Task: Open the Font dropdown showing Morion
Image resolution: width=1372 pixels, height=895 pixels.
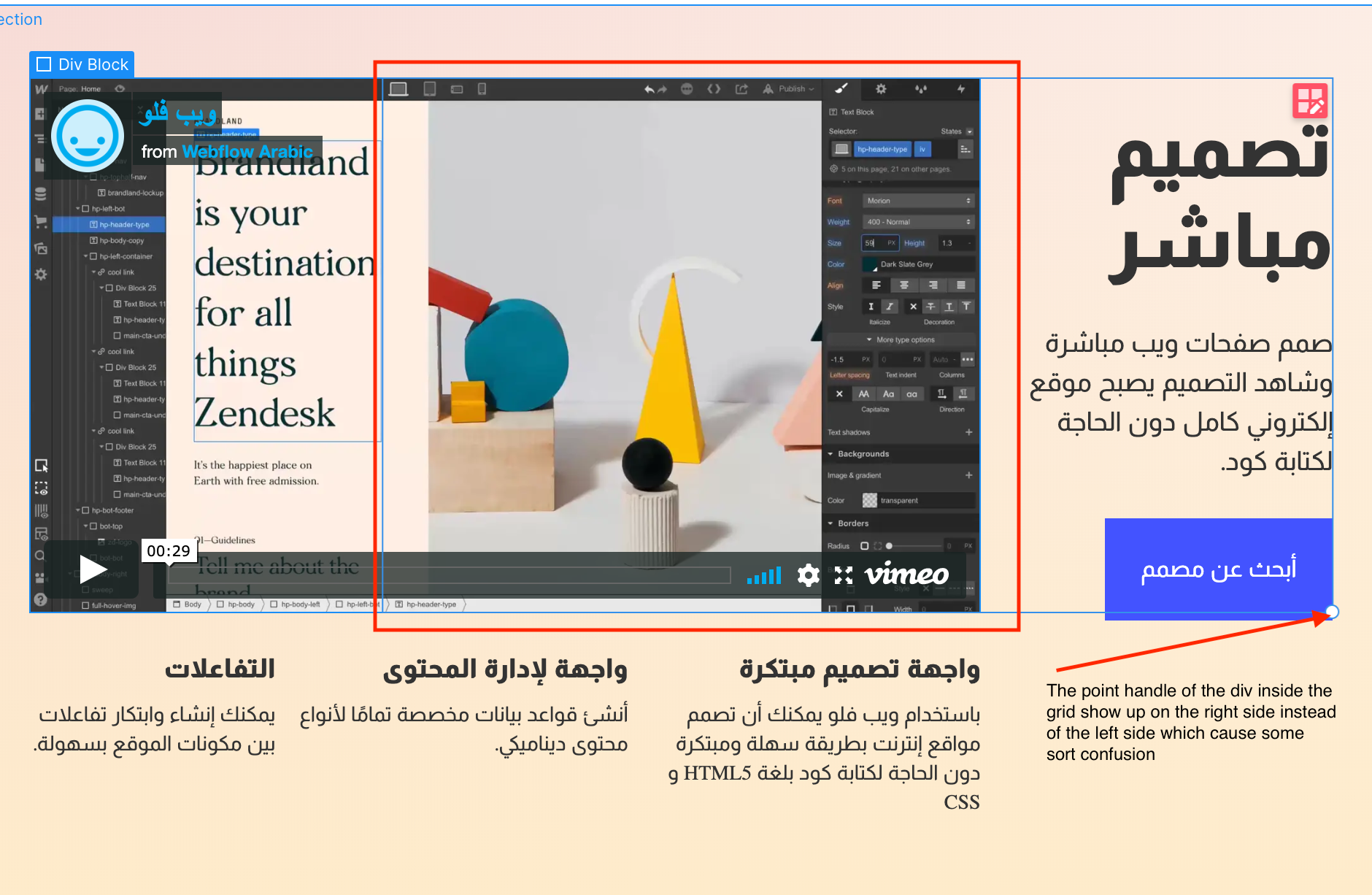Action: click(918, 201)
